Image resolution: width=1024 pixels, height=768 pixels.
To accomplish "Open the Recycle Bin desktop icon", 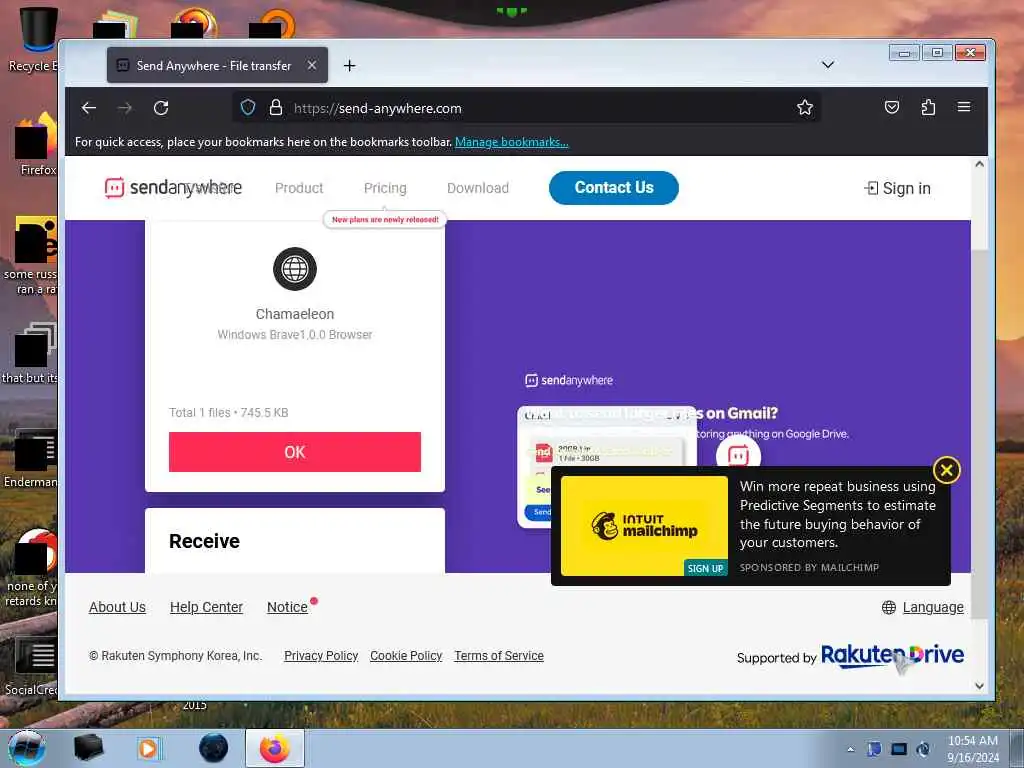I will pos(36,39).
